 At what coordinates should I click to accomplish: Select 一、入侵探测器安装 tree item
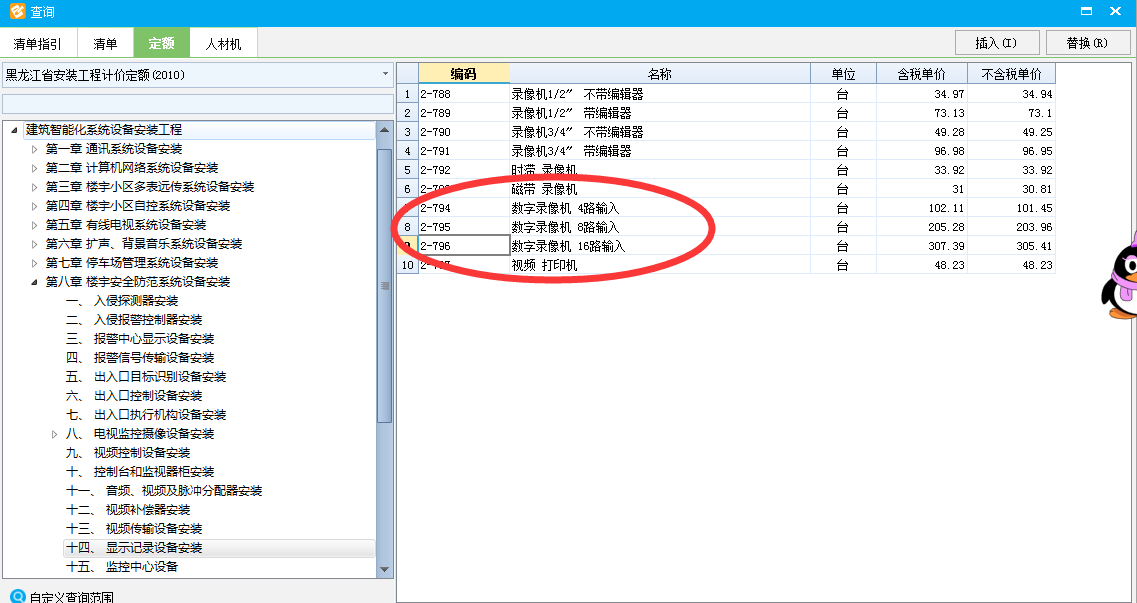point(122,301)
